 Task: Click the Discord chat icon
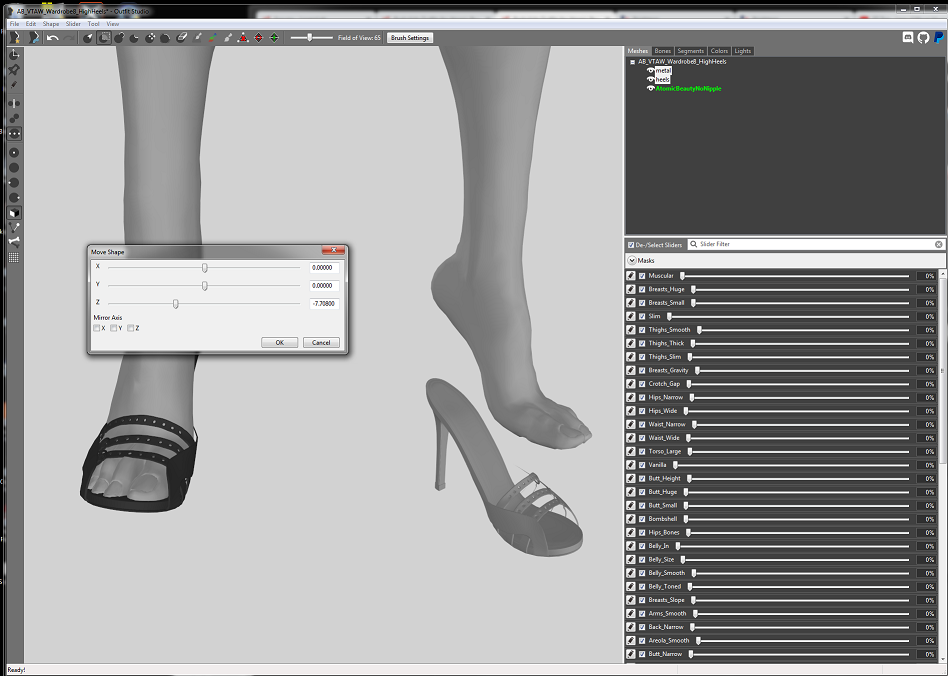click(907, 37)
